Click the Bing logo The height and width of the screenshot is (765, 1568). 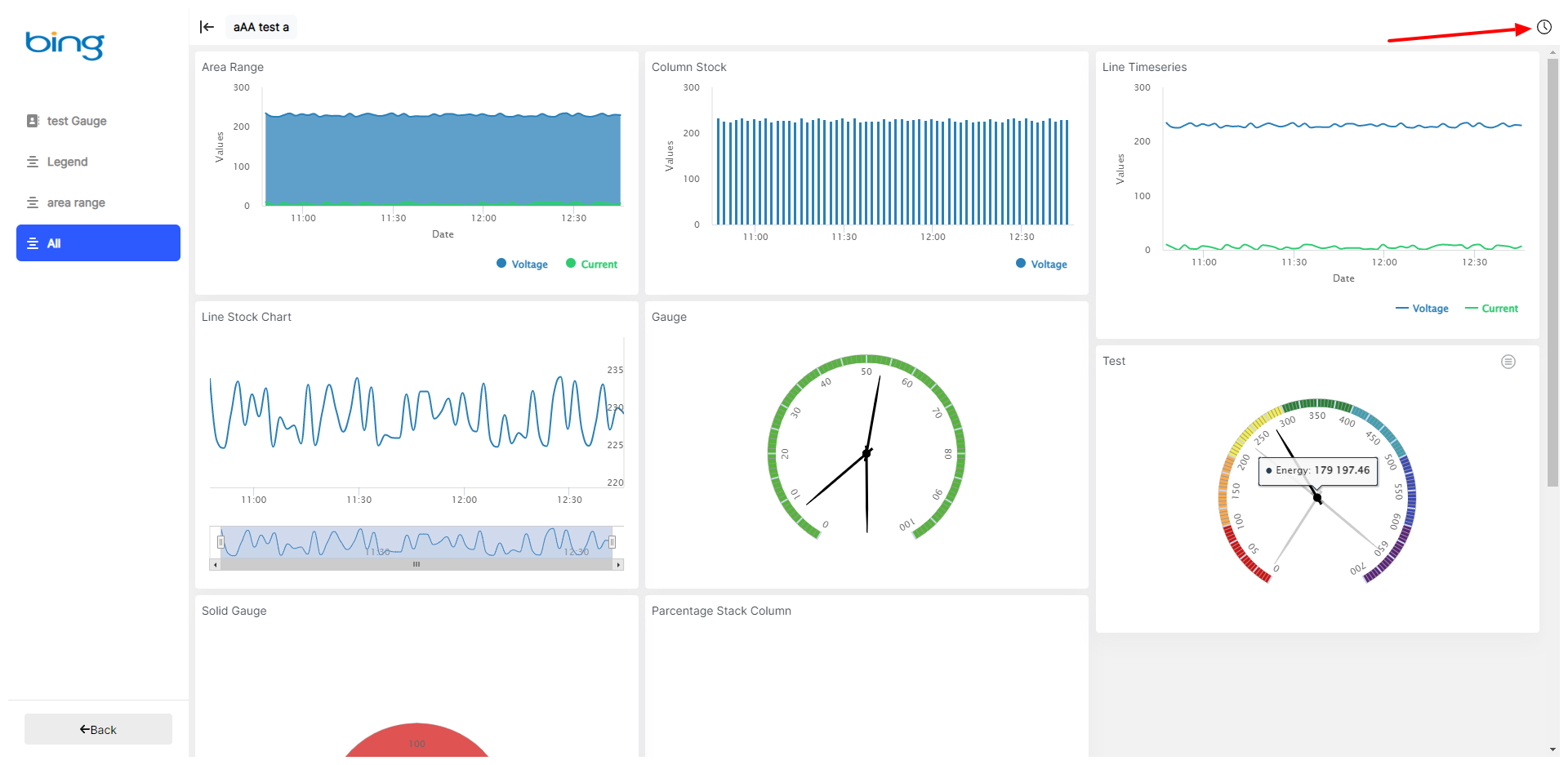[x=65, y=44]
